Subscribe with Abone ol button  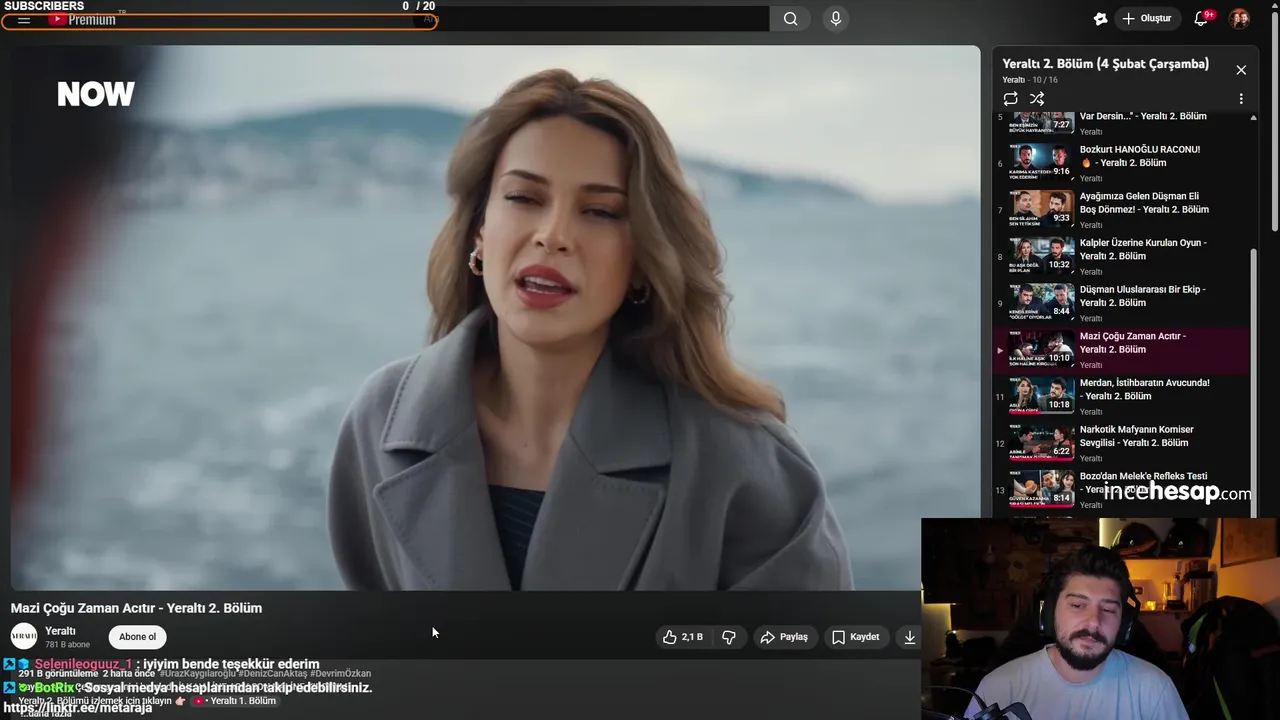[137, 637]
